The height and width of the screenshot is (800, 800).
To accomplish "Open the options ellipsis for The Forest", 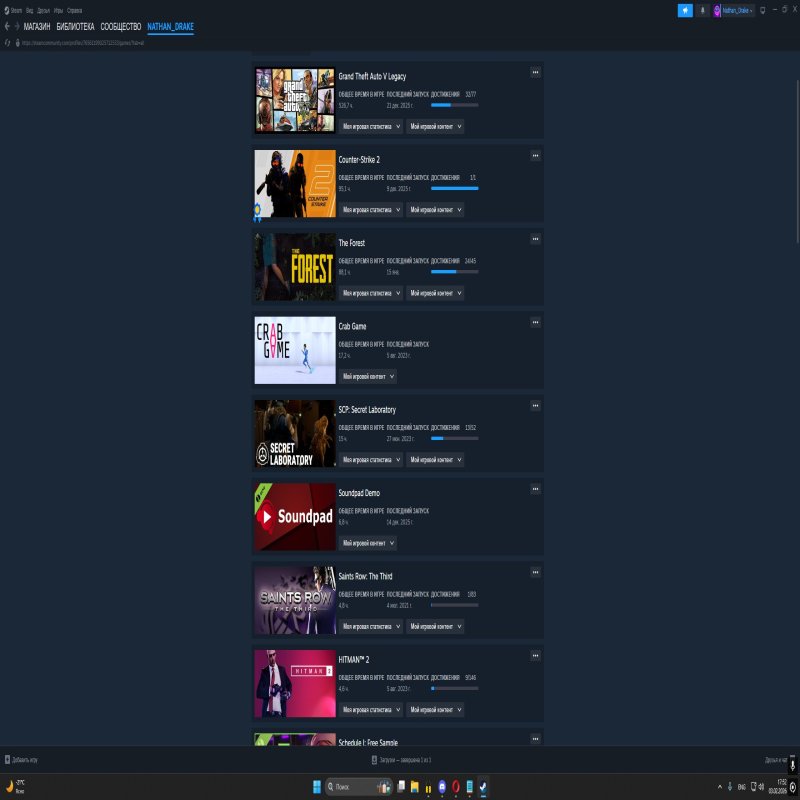I will click(x=536, y=240).
